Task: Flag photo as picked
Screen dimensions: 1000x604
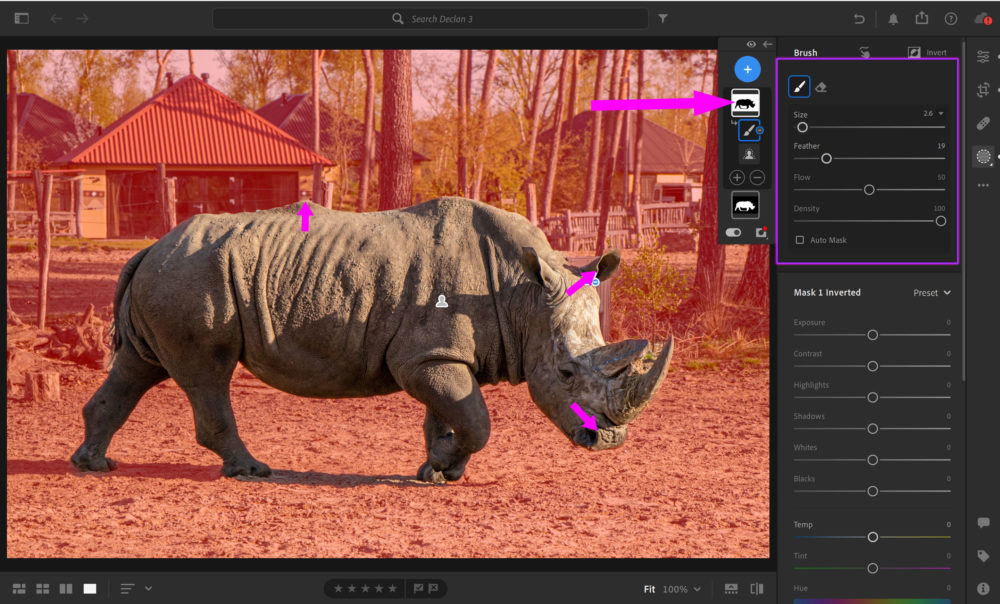Action: [x=418, y=589]
